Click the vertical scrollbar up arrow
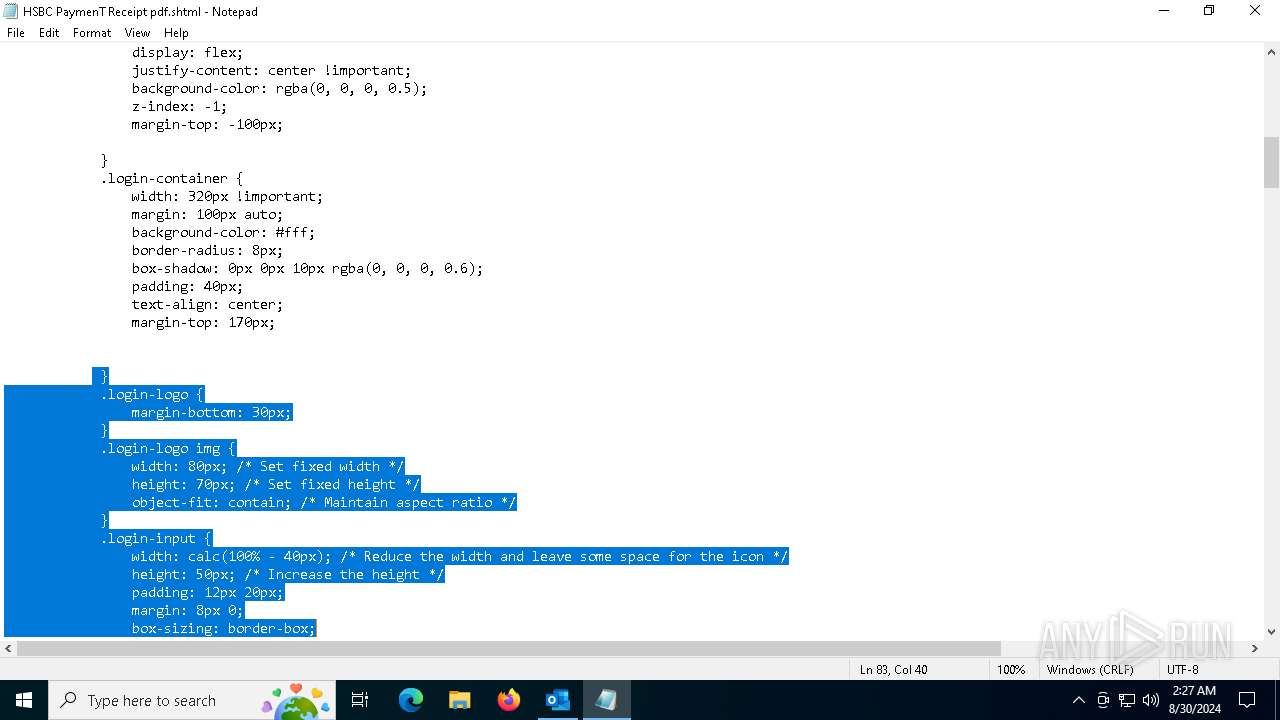 1271,52
